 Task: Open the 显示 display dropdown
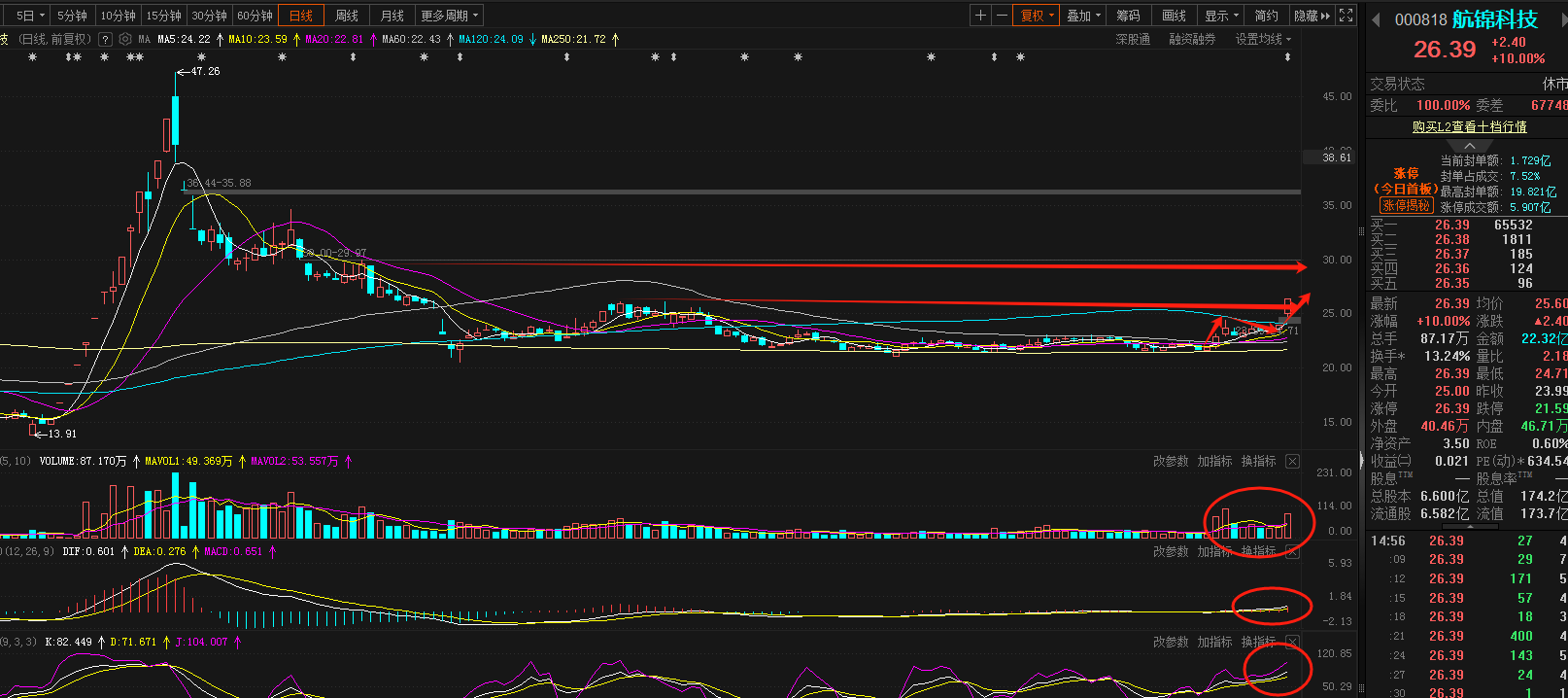click(1221, 16)
